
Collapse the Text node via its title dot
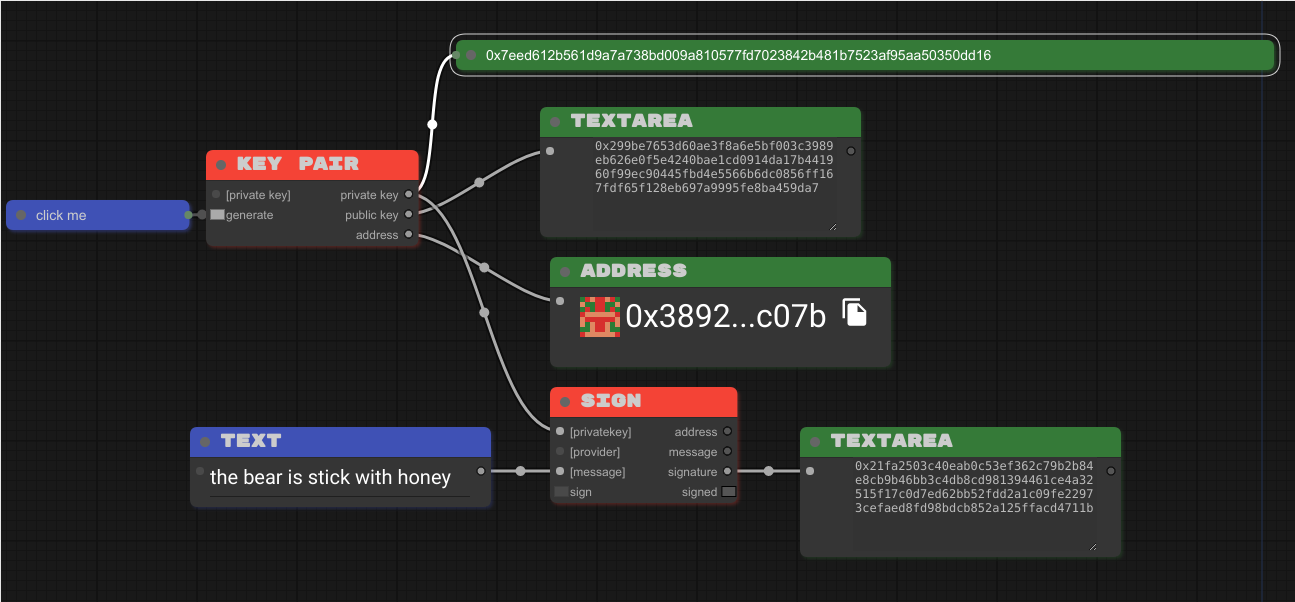pyautogui.click(x=205, y=442)
